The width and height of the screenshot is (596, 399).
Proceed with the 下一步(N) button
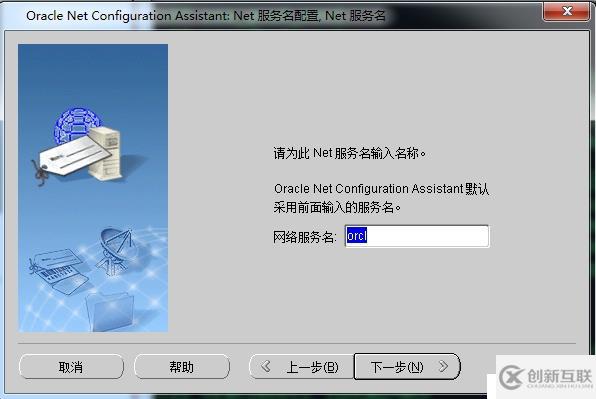tap(407, 367)
